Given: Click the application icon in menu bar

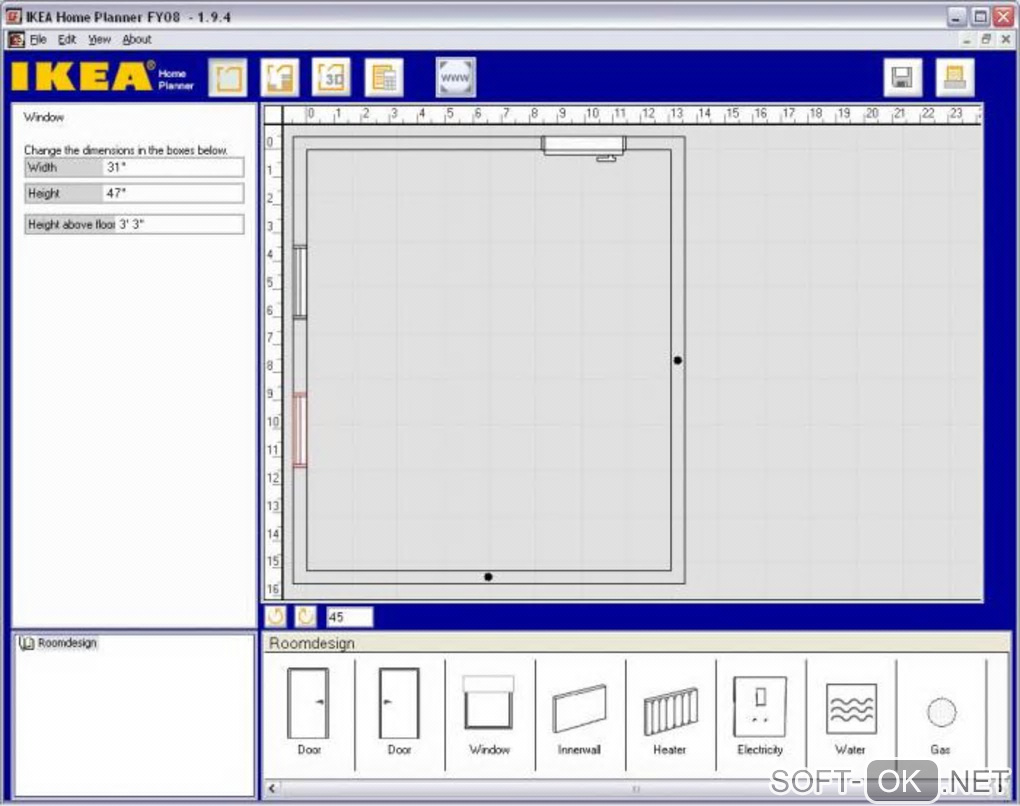Looking at the screenshot, I should click(x=16, y=40).
